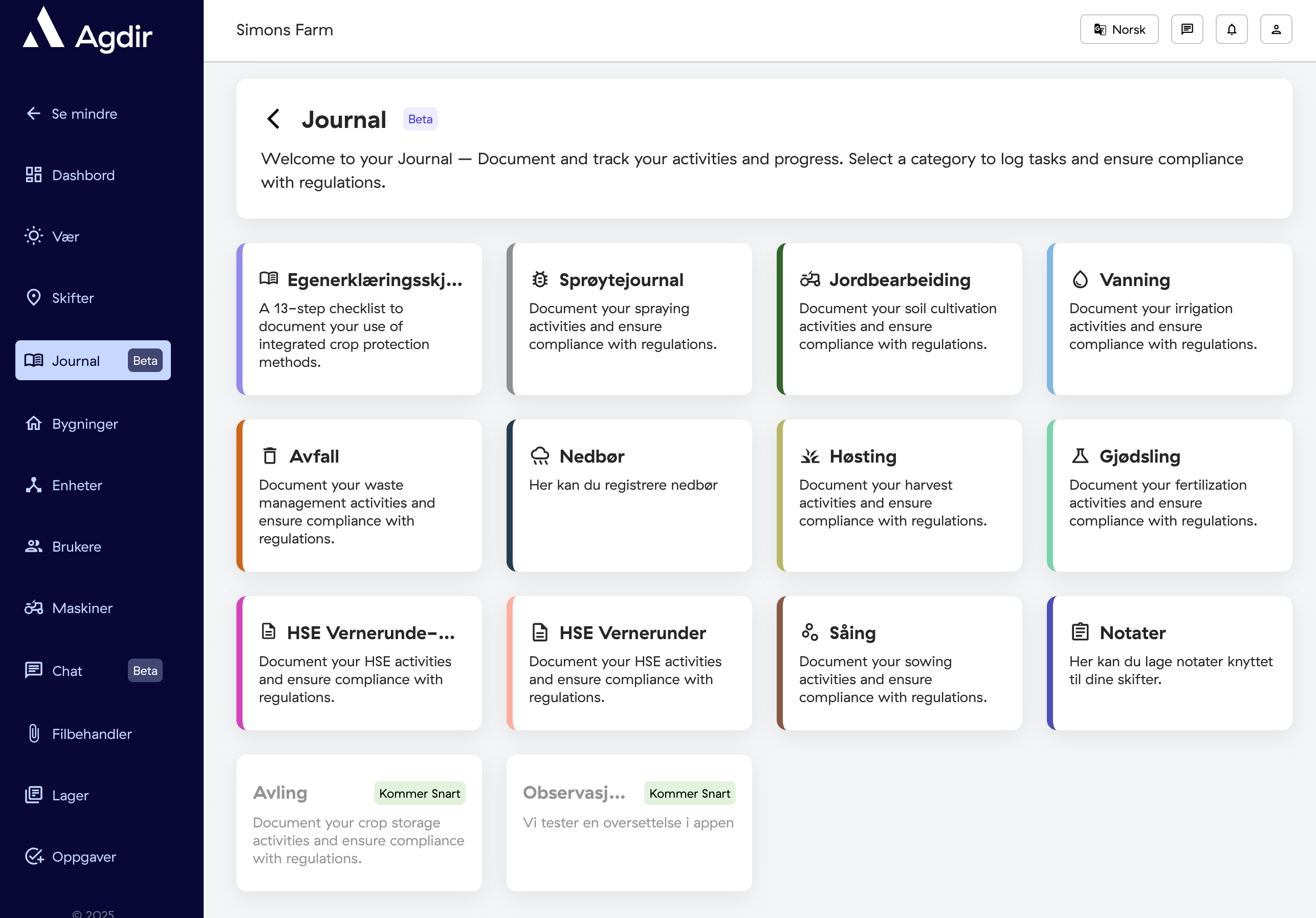Open the Høsting journal card
This screenshot has width=1316, height=918.
click(x=898, y=495)
